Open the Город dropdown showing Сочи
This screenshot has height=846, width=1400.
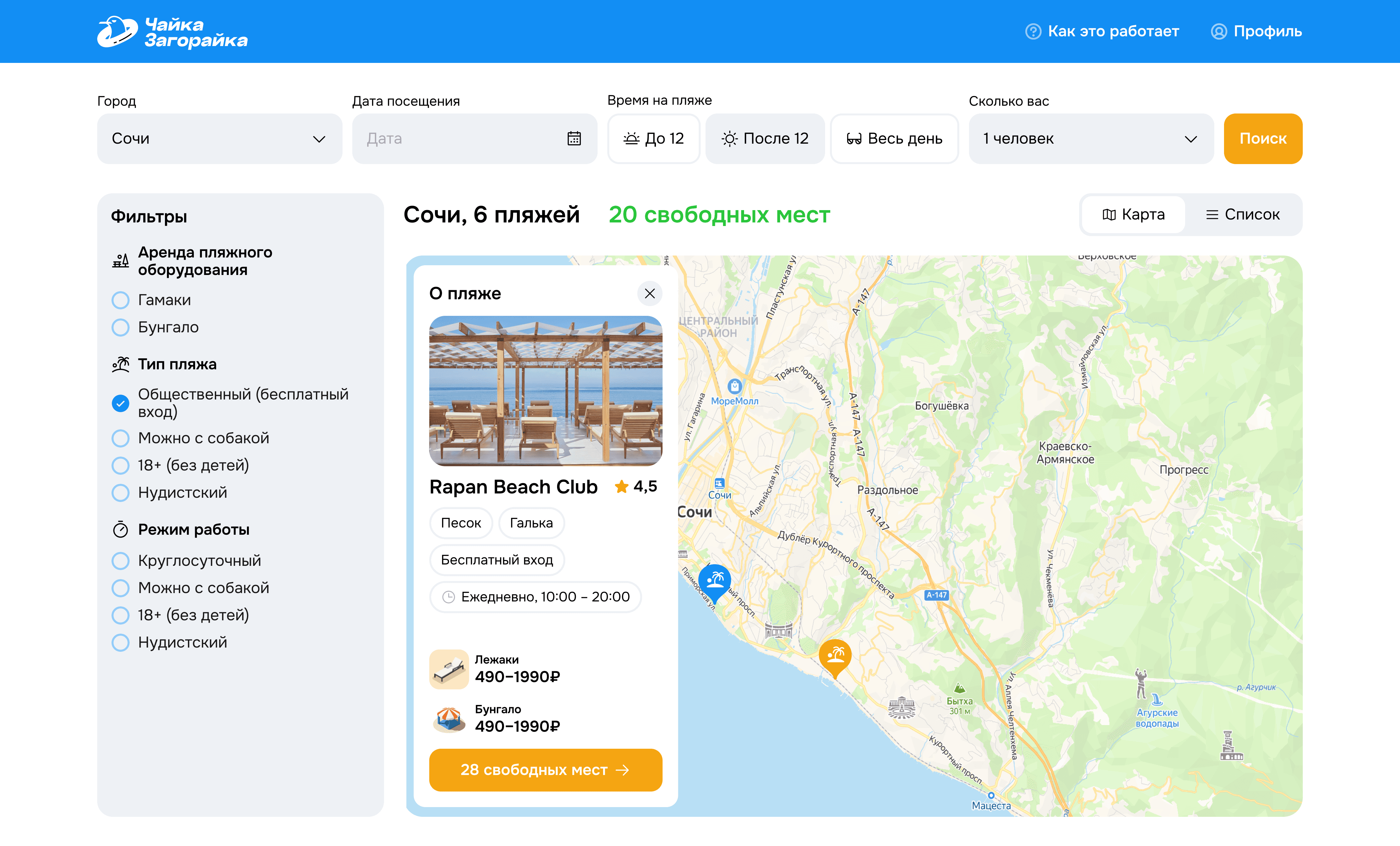(x=219, y=139)
